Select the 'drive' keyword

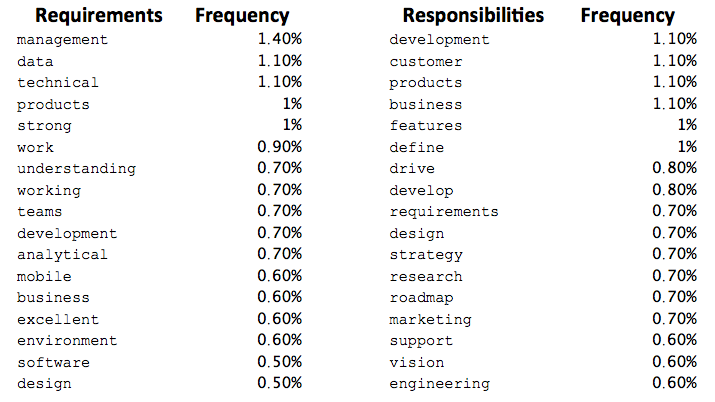coord(412,169)
